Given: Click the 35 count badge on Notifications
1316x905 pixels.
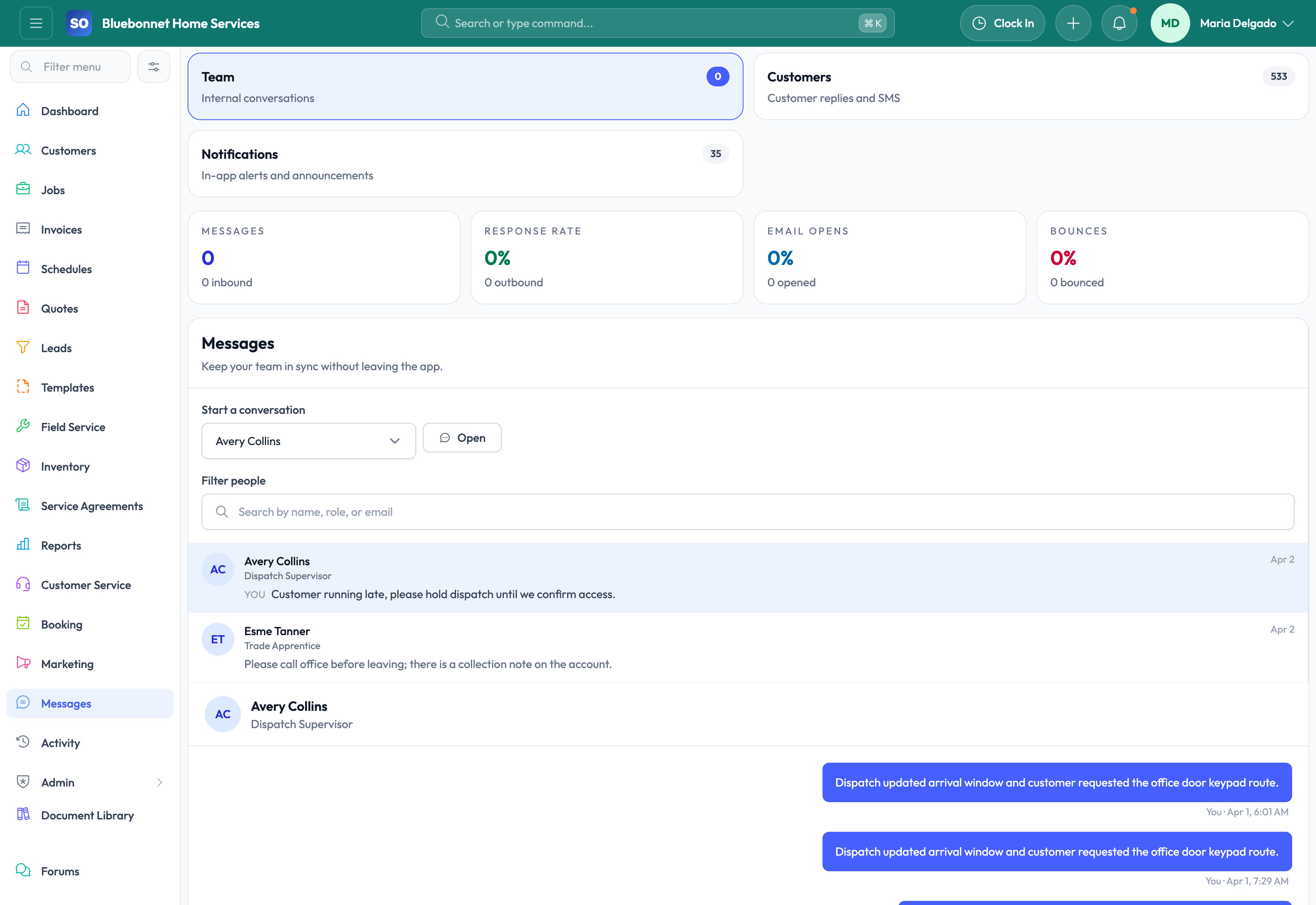Looking at the screenshot, I should (x=715, y=154).
